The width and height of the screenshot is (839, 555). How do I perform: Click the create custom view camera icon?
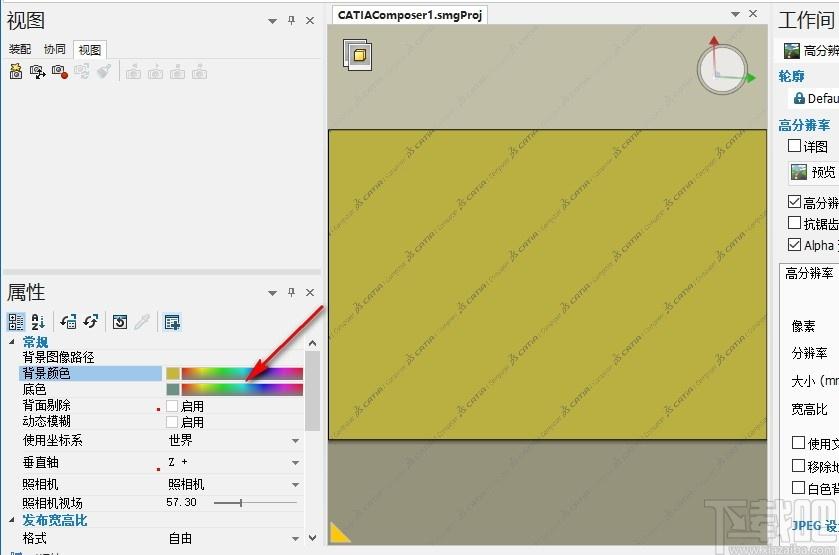[37, 71]
